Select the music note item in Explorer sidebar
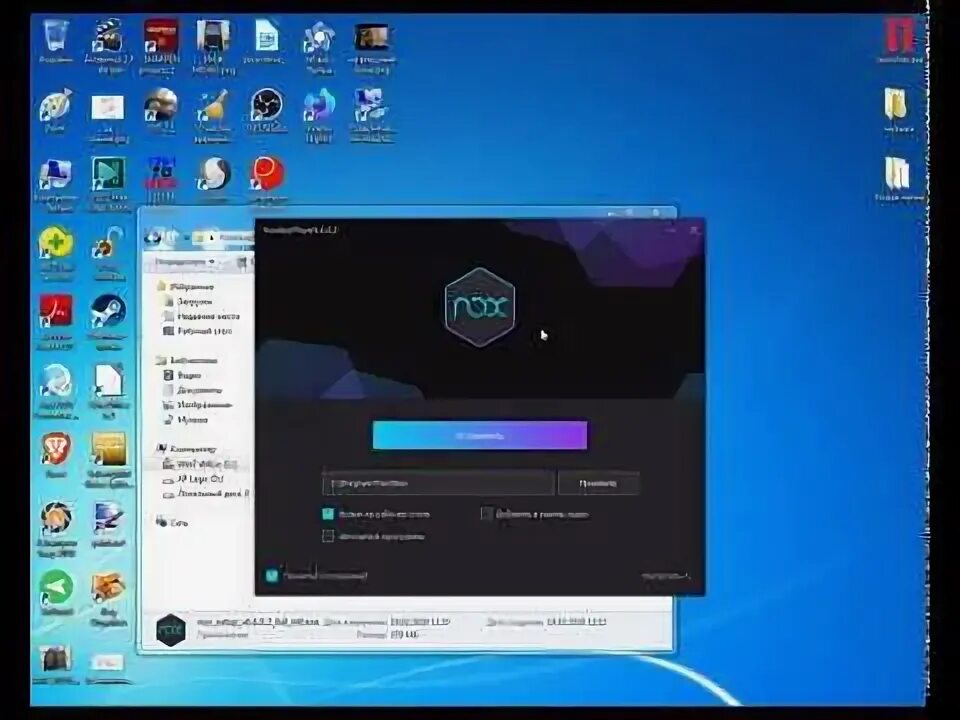960x720 pixels. (x=186, y=419)
